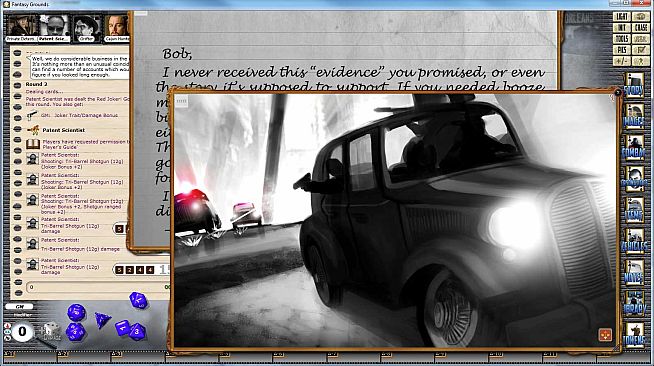Open the Library sidebar panel
The width and height of the screenshot is (654, 366).
(x=634, y=303)
